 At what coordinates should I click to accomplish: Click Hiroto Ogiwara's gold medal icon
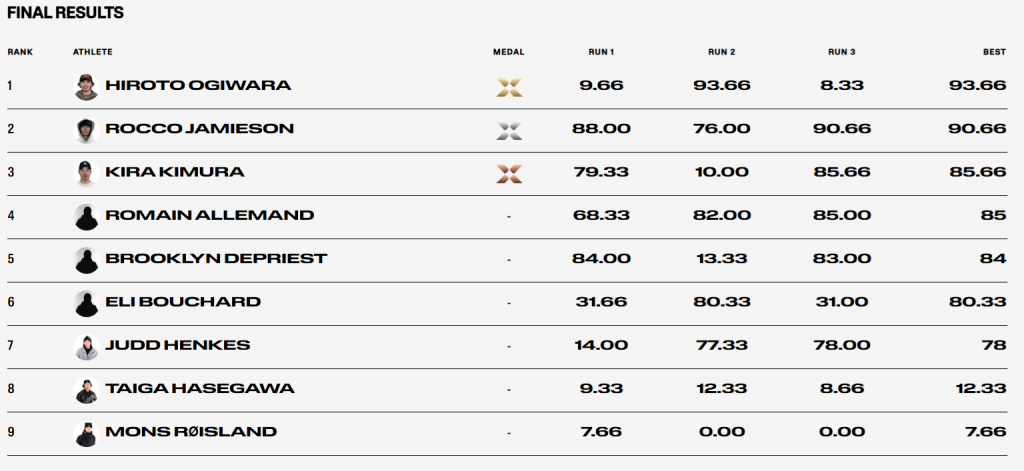[509, 86]
